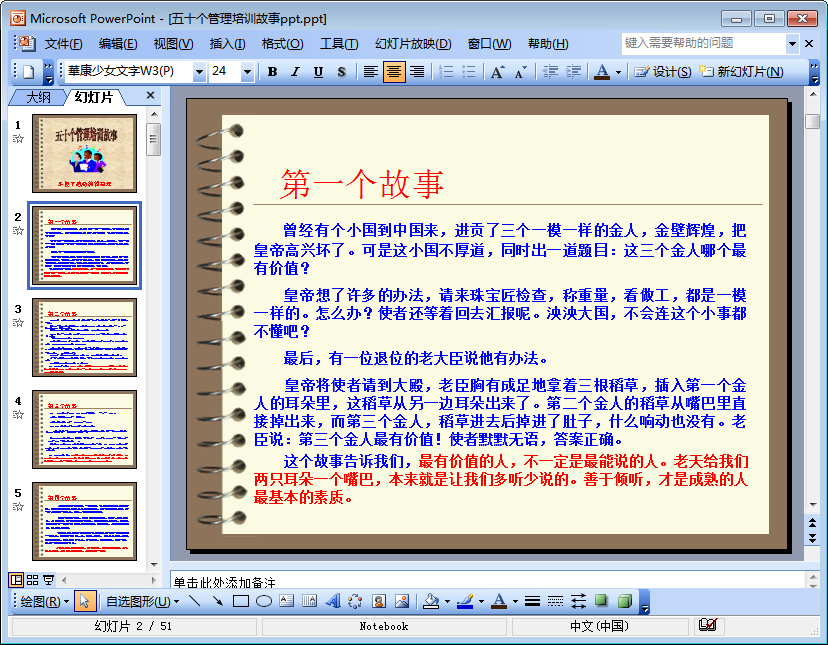828x645 pixels.
Task: Select the Oval drawing tool
Action: [264, 601]
